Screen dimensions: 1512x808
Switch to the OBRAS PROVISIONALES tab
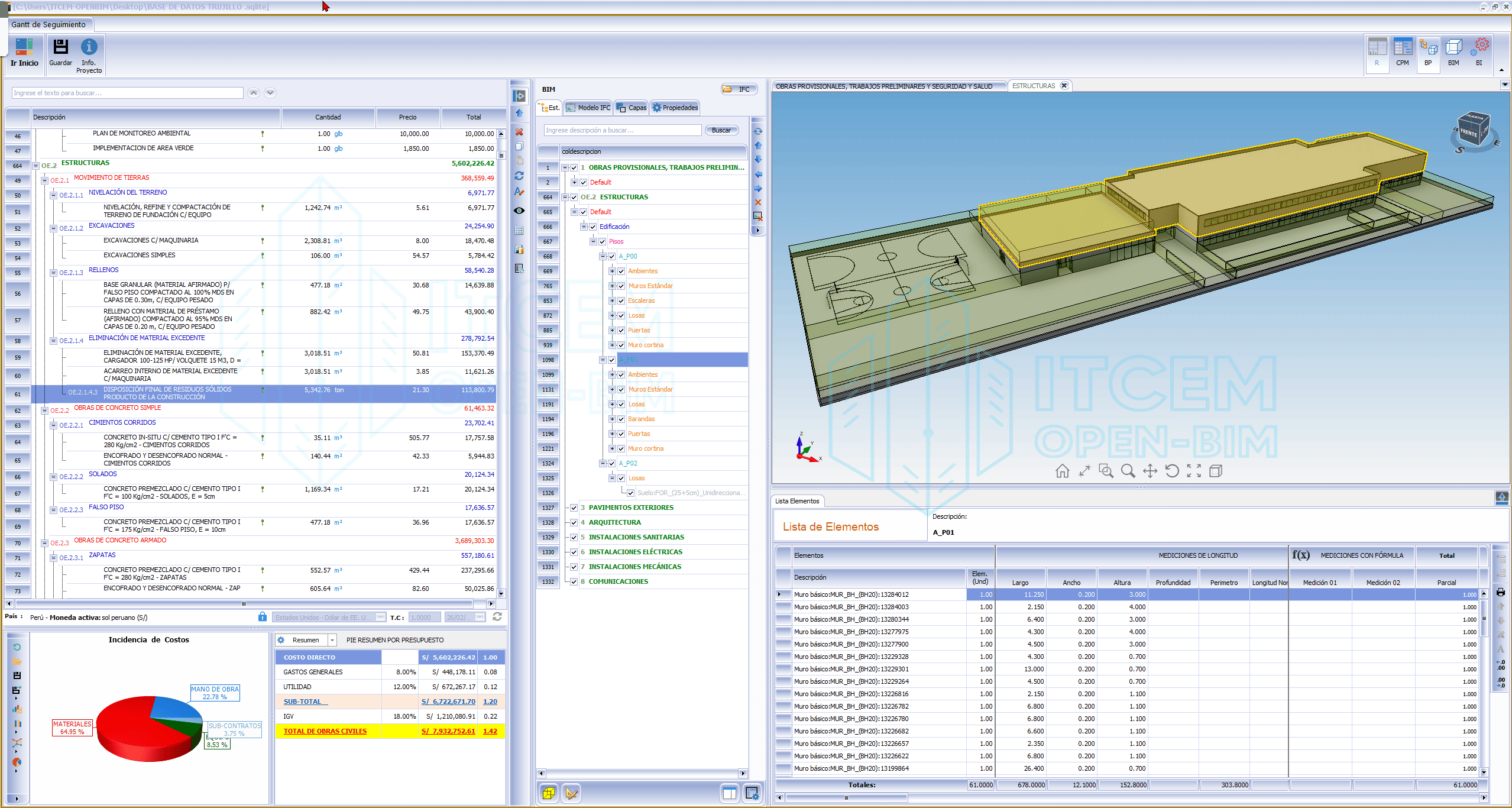click(884, 86)
